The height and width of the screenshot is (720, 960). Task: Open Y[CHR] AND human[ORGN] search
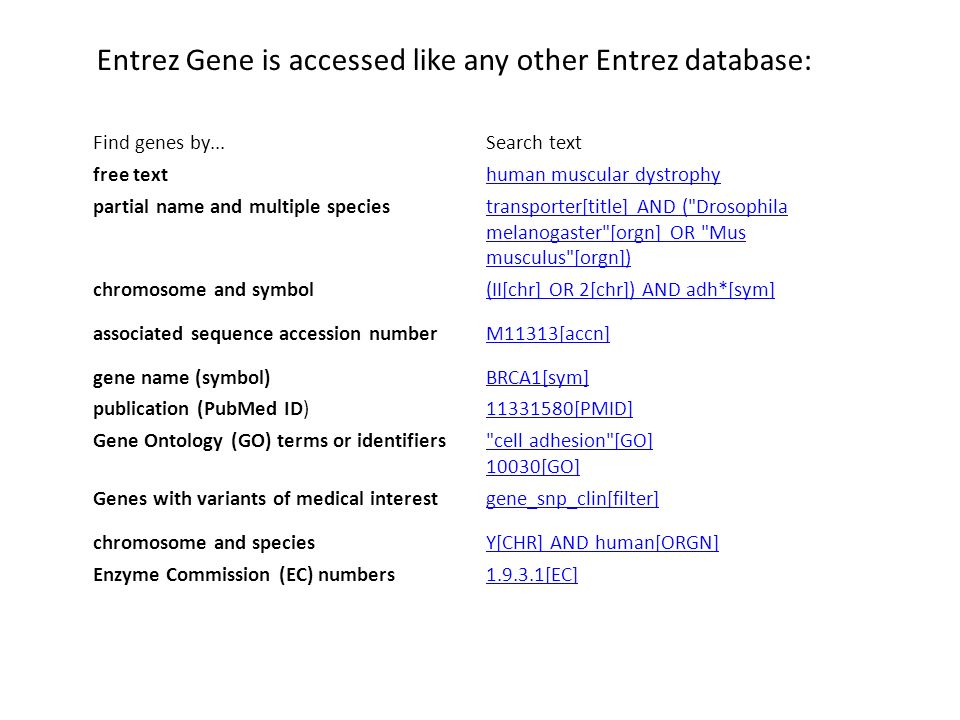602,542
